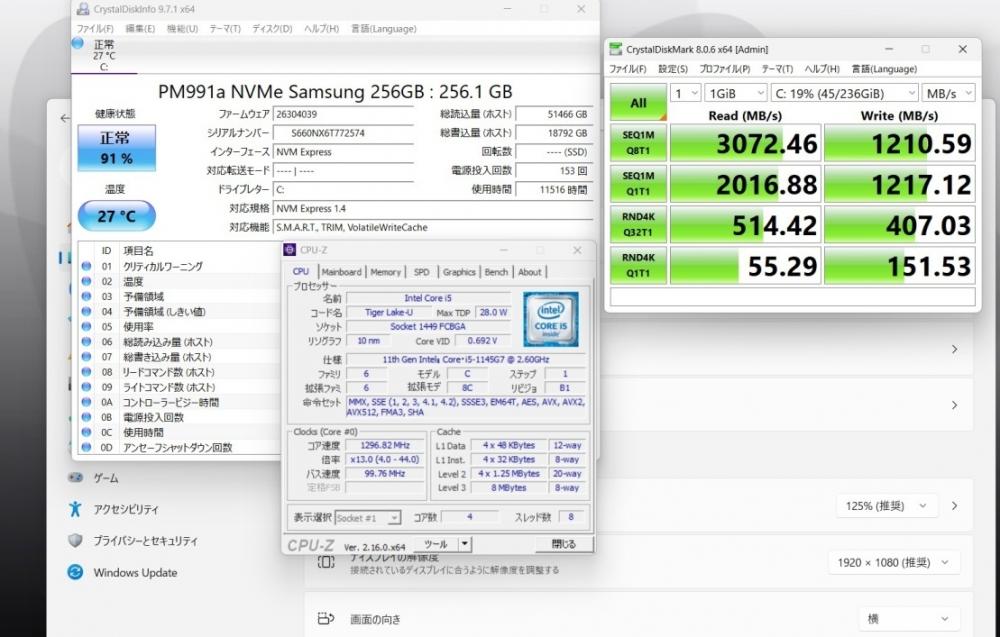
Task: Open the 125% display scale dropdown
Action: (885, 506)
